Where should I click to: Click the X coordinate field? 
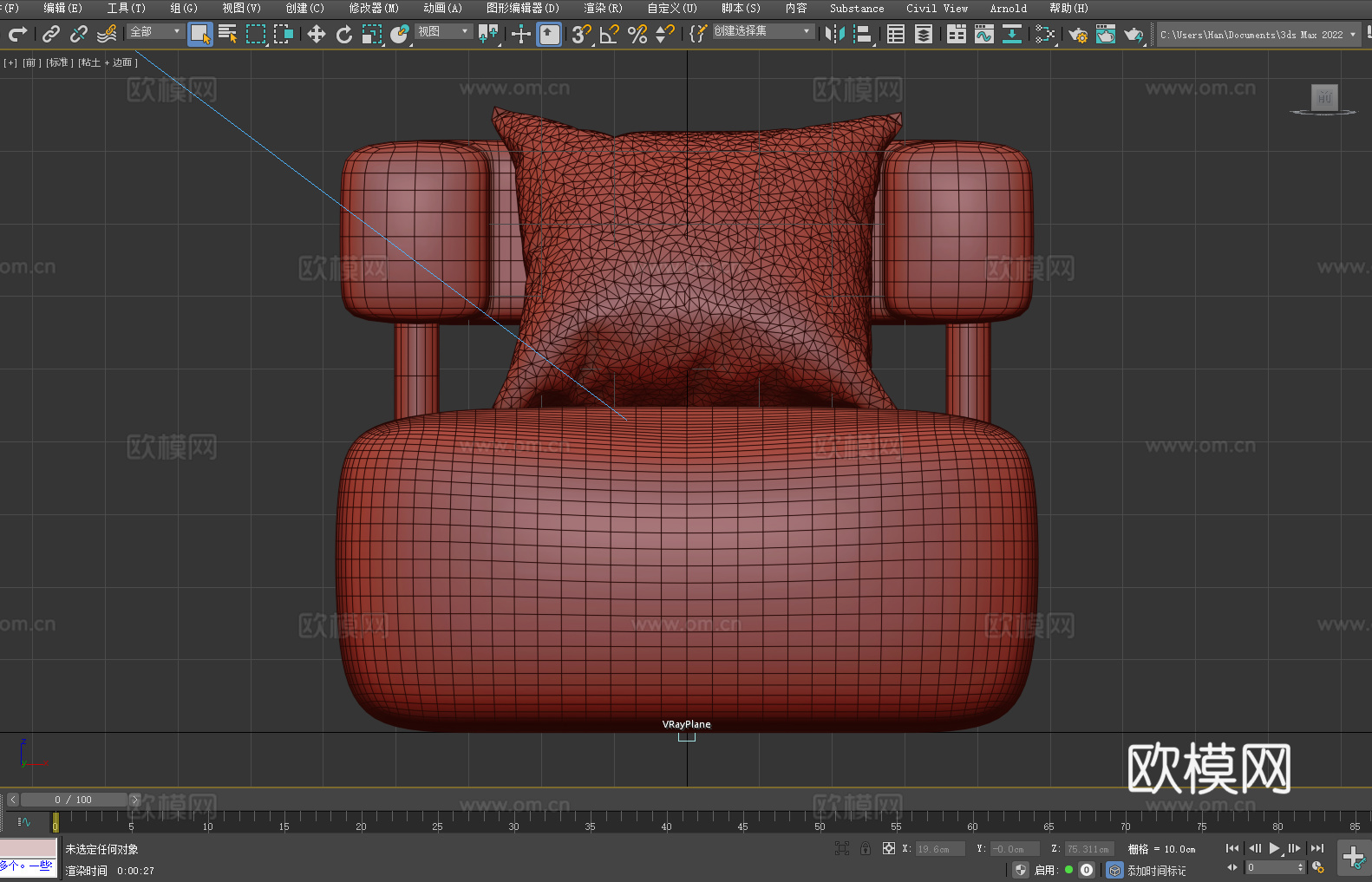click(x=940, y=849)
